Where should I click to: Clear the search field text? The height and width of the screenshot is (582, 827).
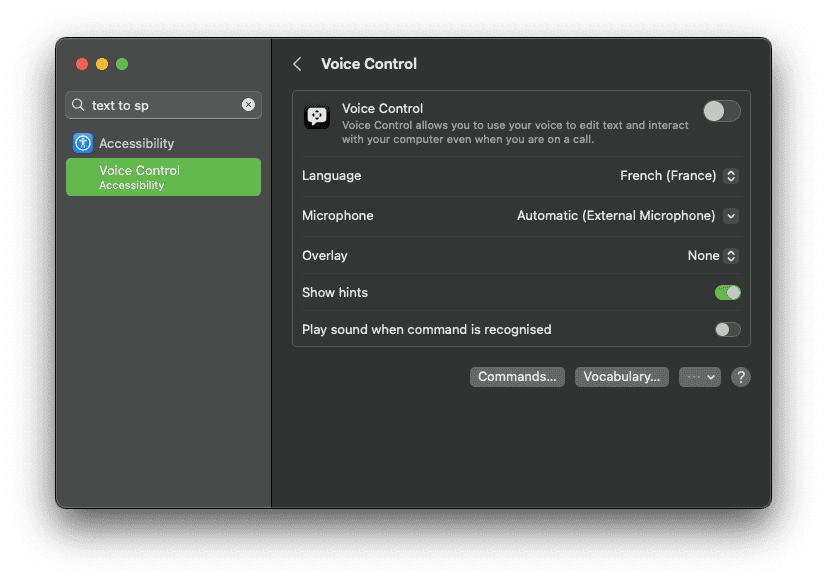(x=248, y=105)
